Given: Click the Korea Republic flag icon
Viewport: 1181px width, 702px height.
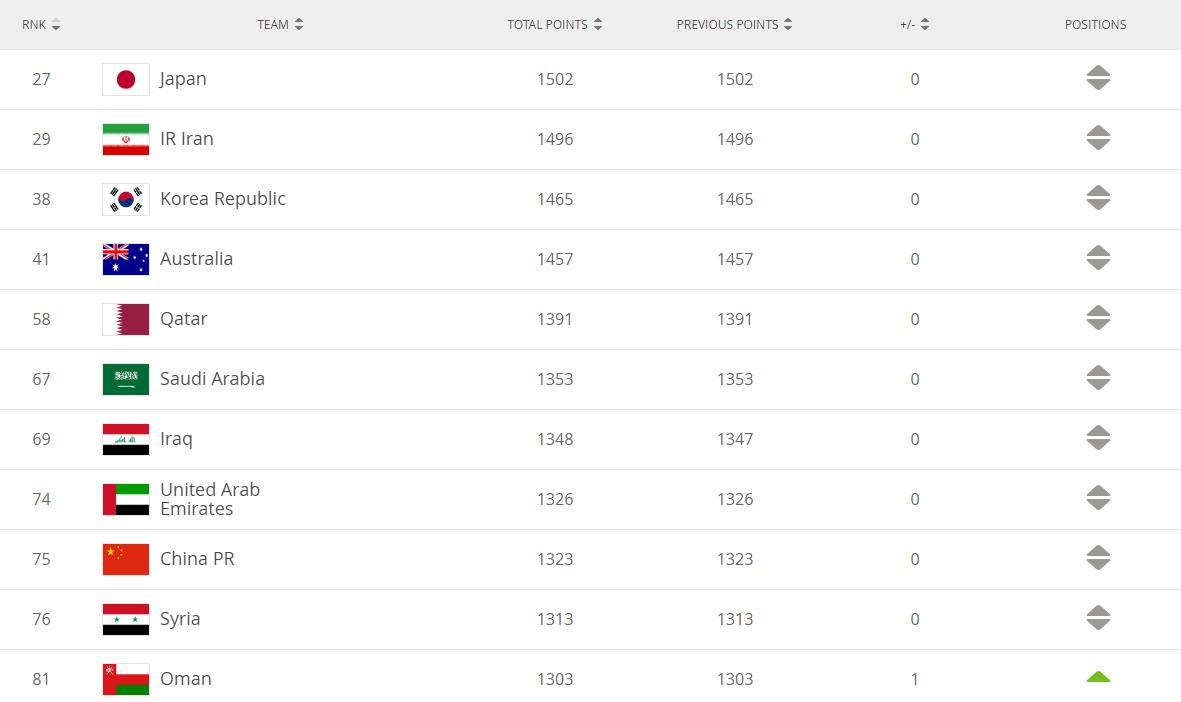Looking at the screenshot, I should [126, 200].
